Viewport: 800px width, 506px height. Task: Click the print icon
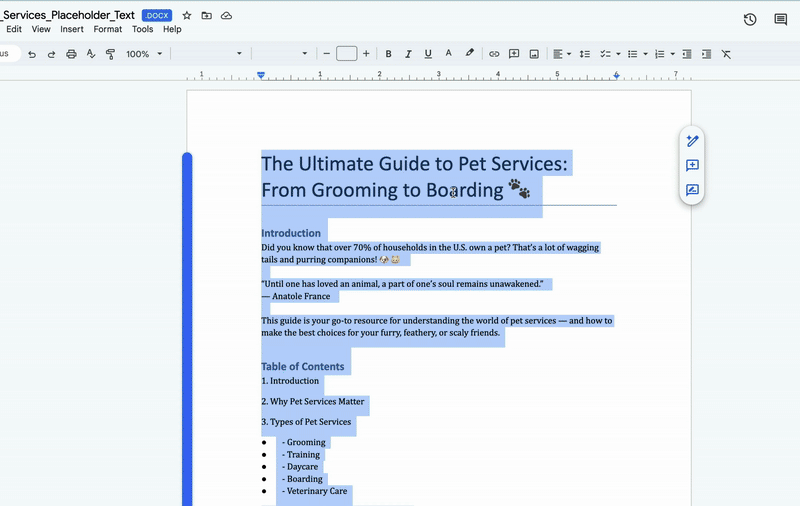point(71,54)
